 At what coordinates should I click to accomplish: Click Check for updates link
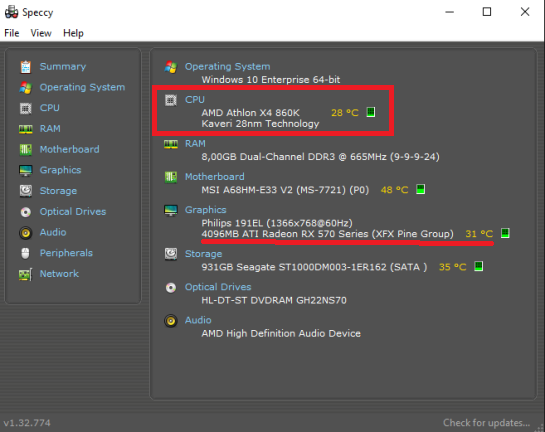(486, 423)
